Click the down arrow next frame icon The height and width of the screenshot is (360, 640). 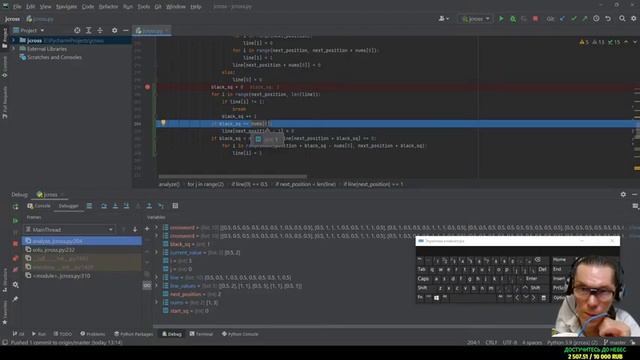coord(135,230)
